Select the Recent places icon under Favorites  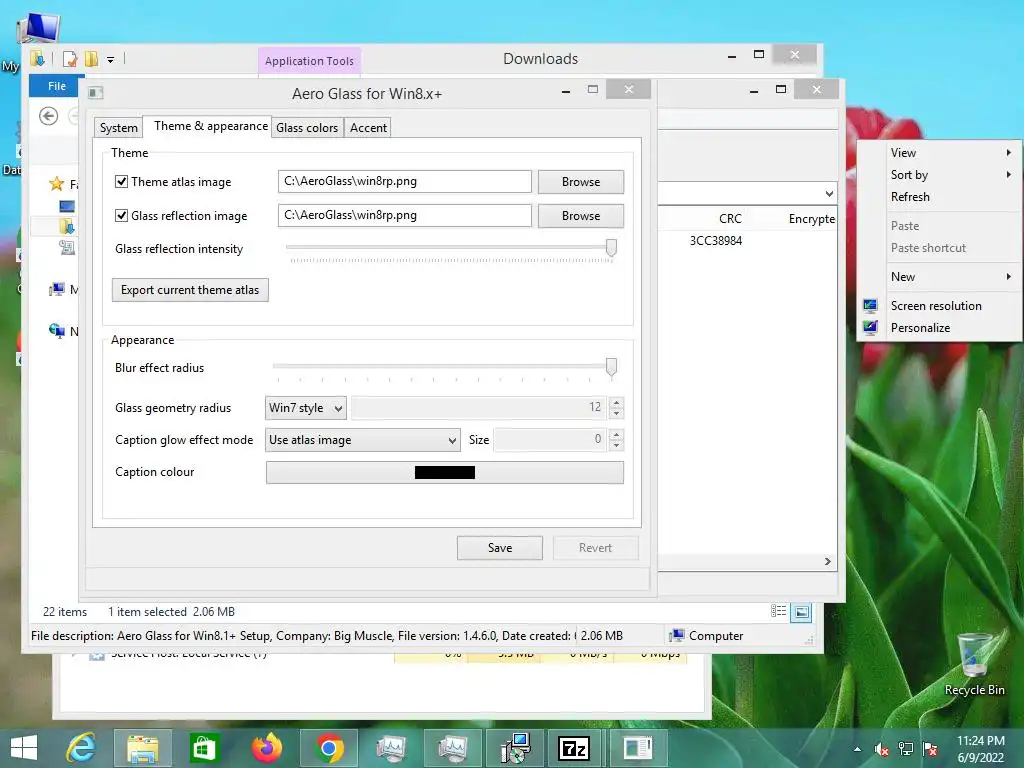coord(67,248)
